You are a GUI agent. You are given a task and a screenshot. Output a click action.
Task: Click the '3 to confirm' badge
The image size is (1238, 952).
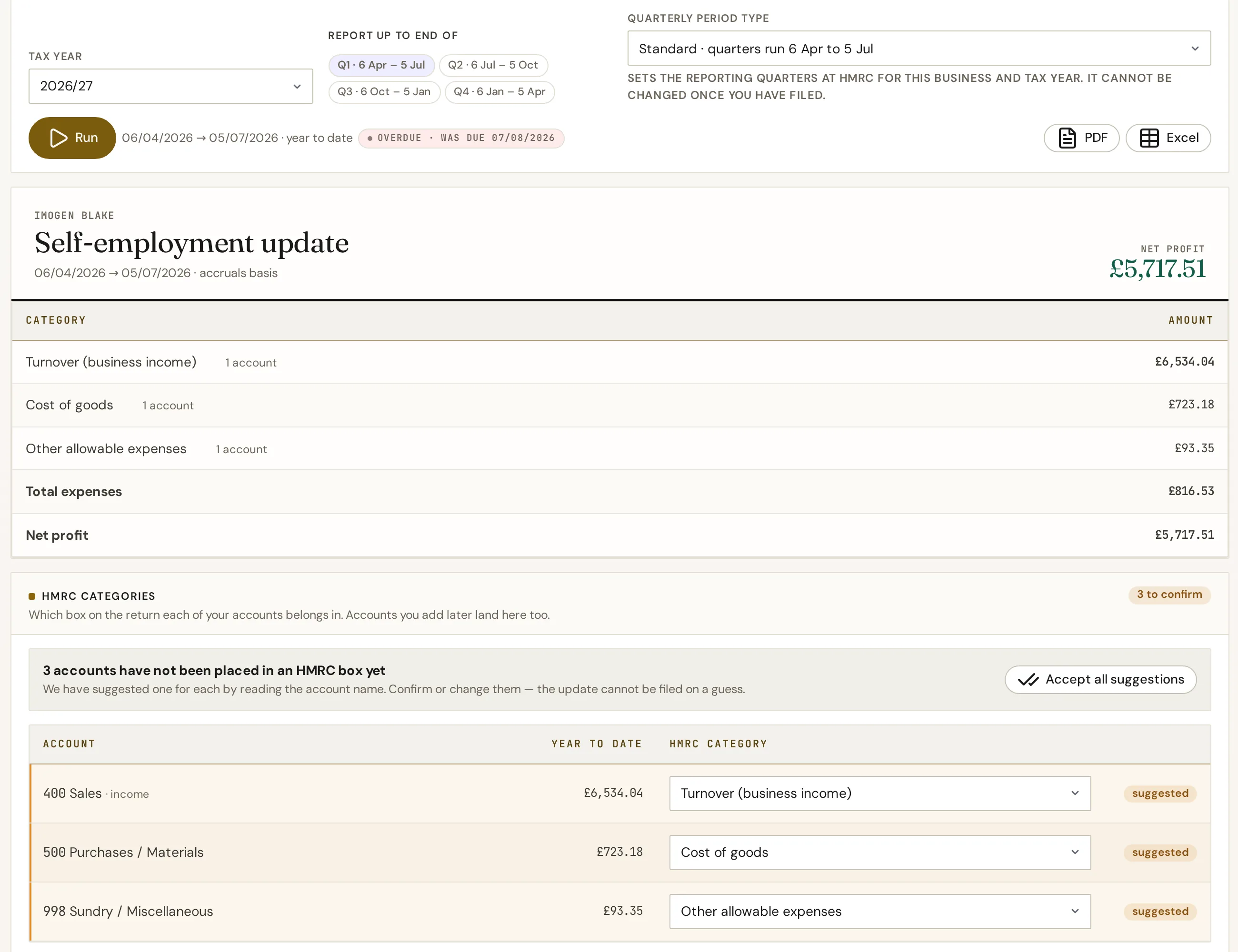(x=1169, y=595)
